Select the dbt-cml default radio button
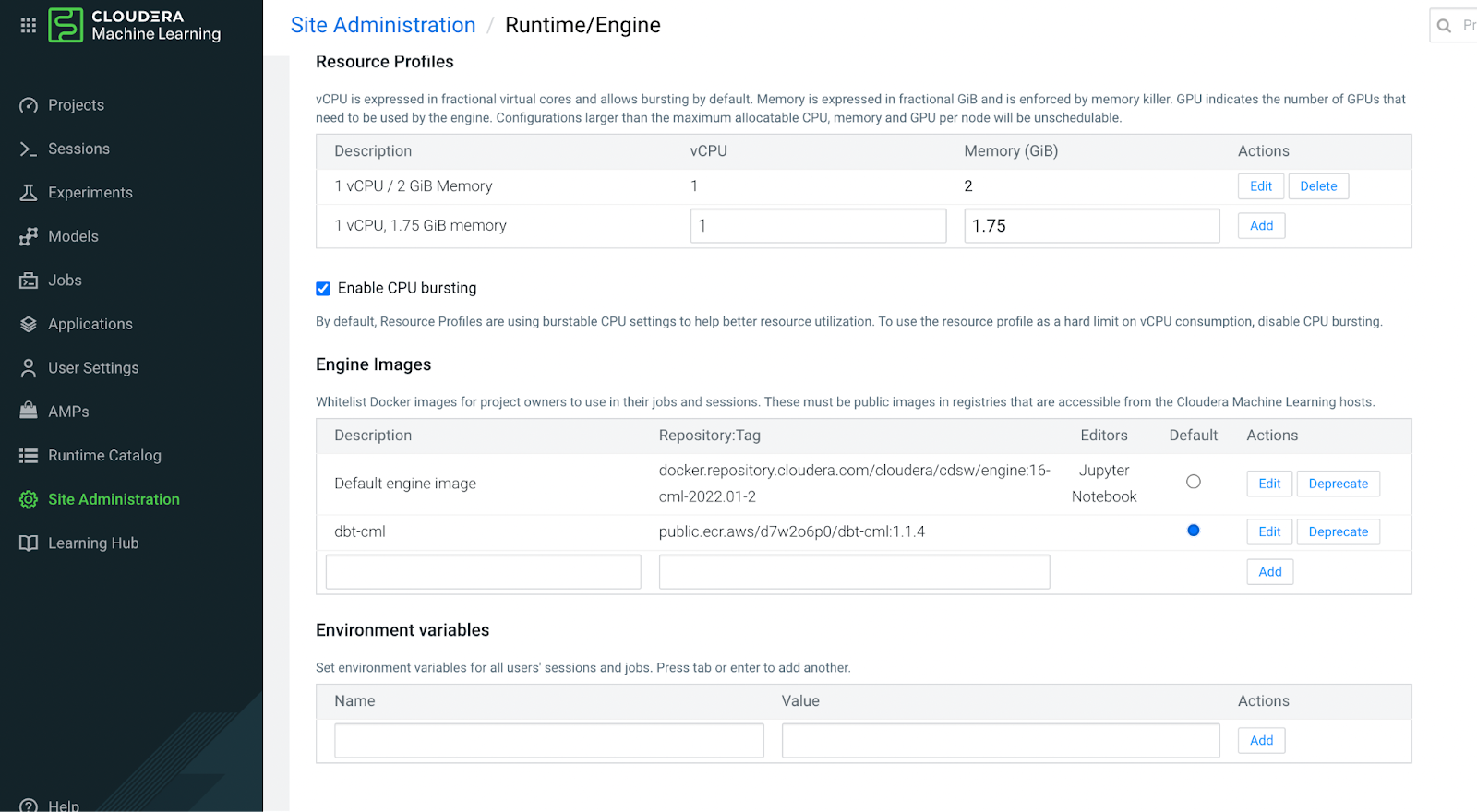This screenshot has width=1477, height=812. pyautogui.click(x=1194, y=531)
